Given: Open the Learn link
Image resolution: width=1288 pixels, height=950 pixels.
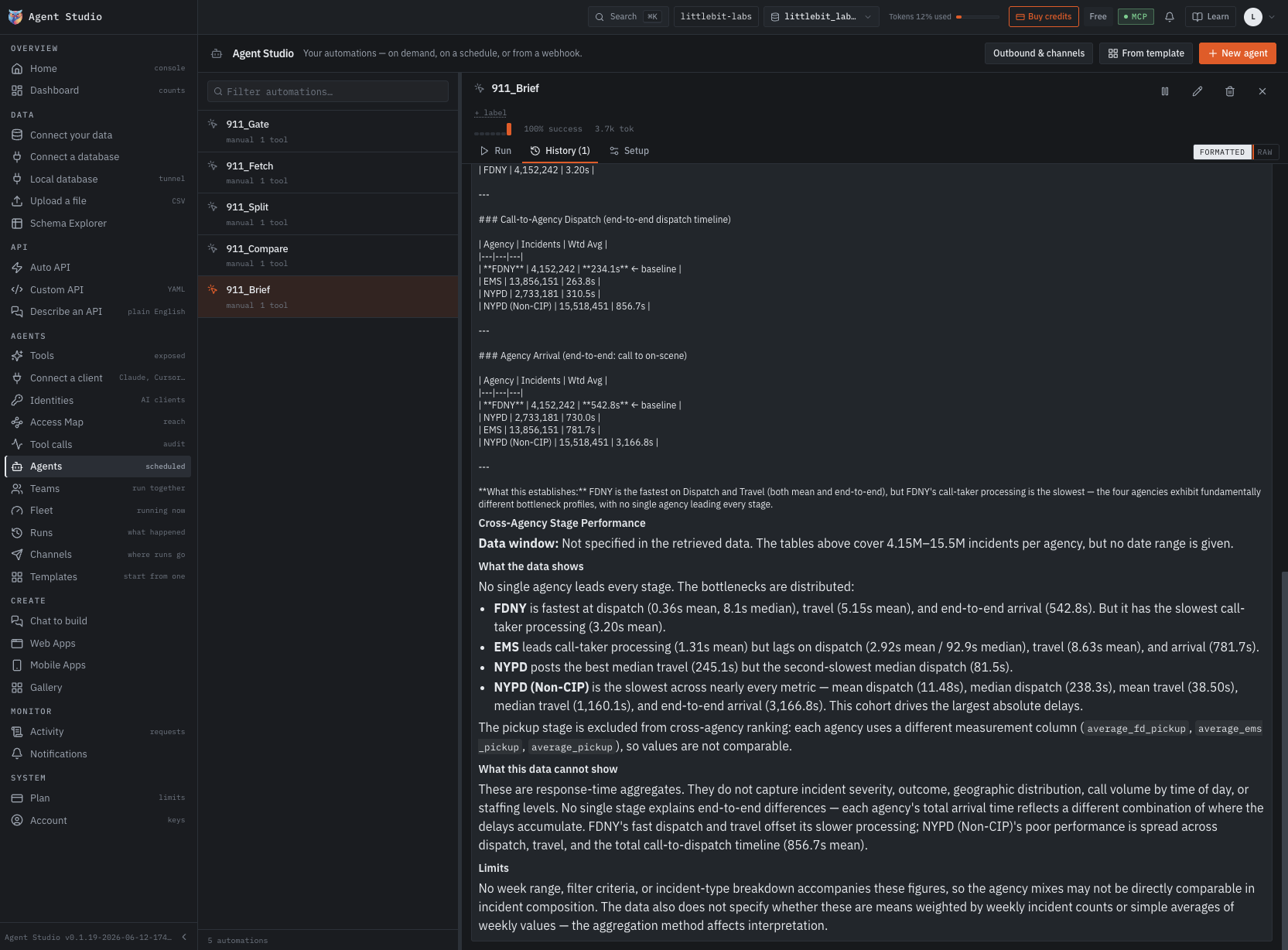Looking at the screenshot, I should [x=1211, y=17].
